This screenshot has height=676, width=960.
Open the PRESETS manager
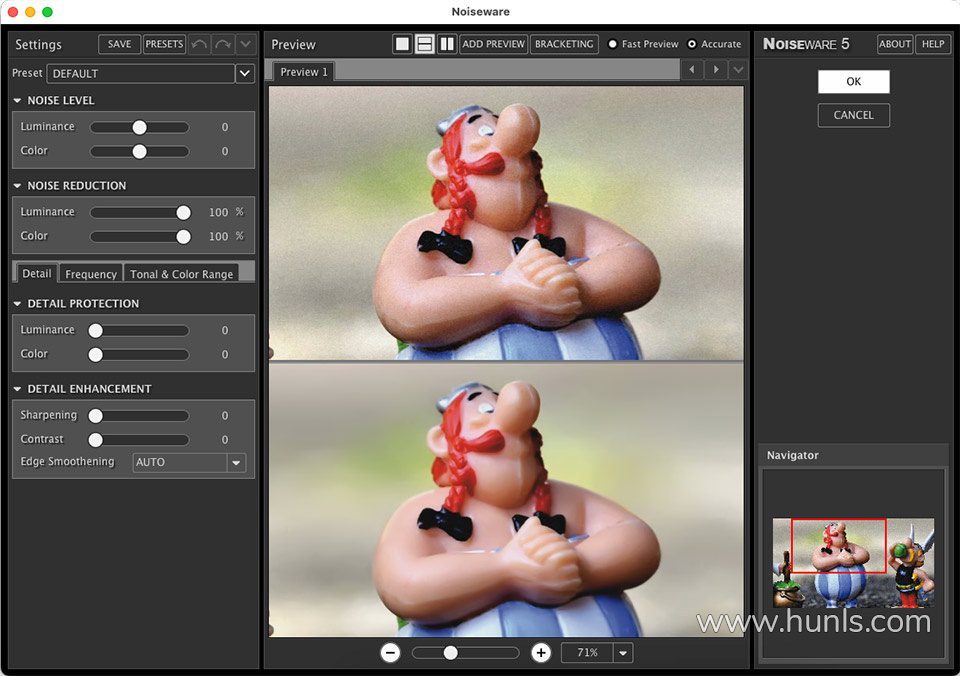coord(164,44)
